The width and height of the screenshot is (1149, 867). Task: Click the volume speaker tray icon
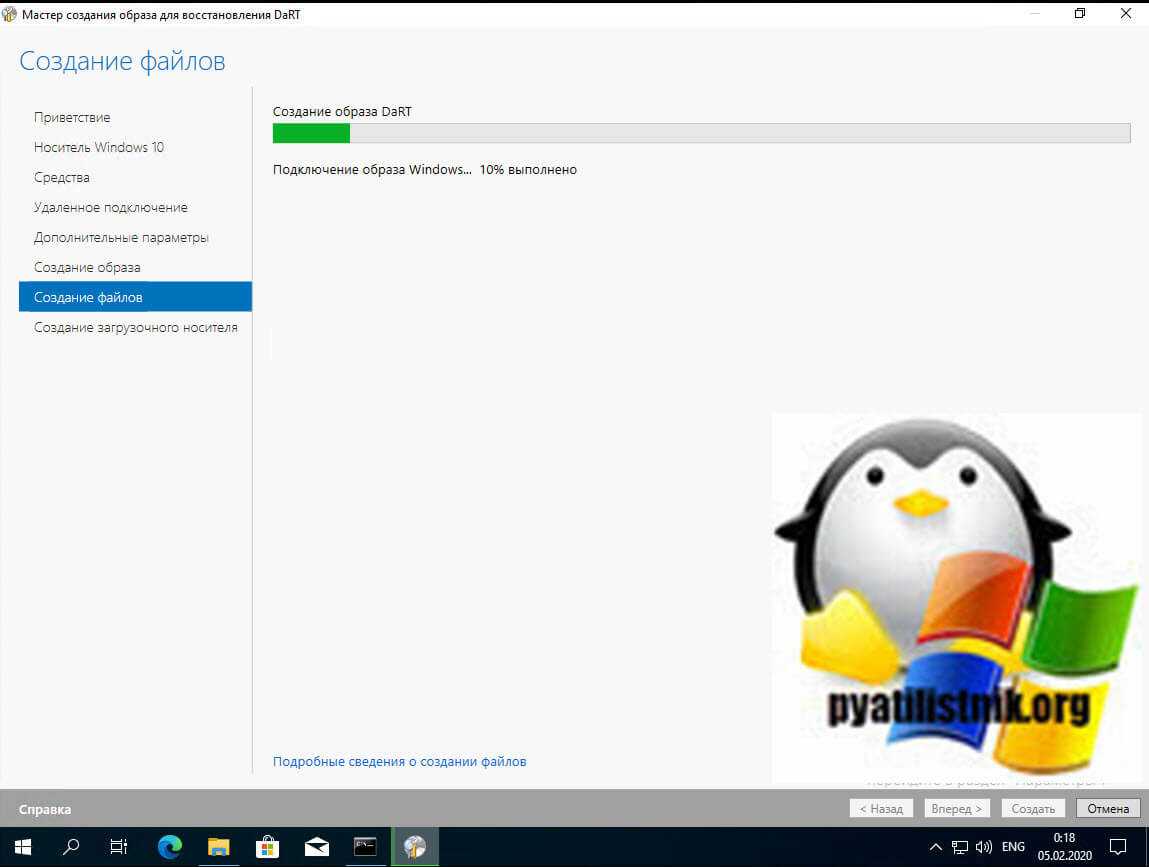pyautogui.click(x=983, y=846)
